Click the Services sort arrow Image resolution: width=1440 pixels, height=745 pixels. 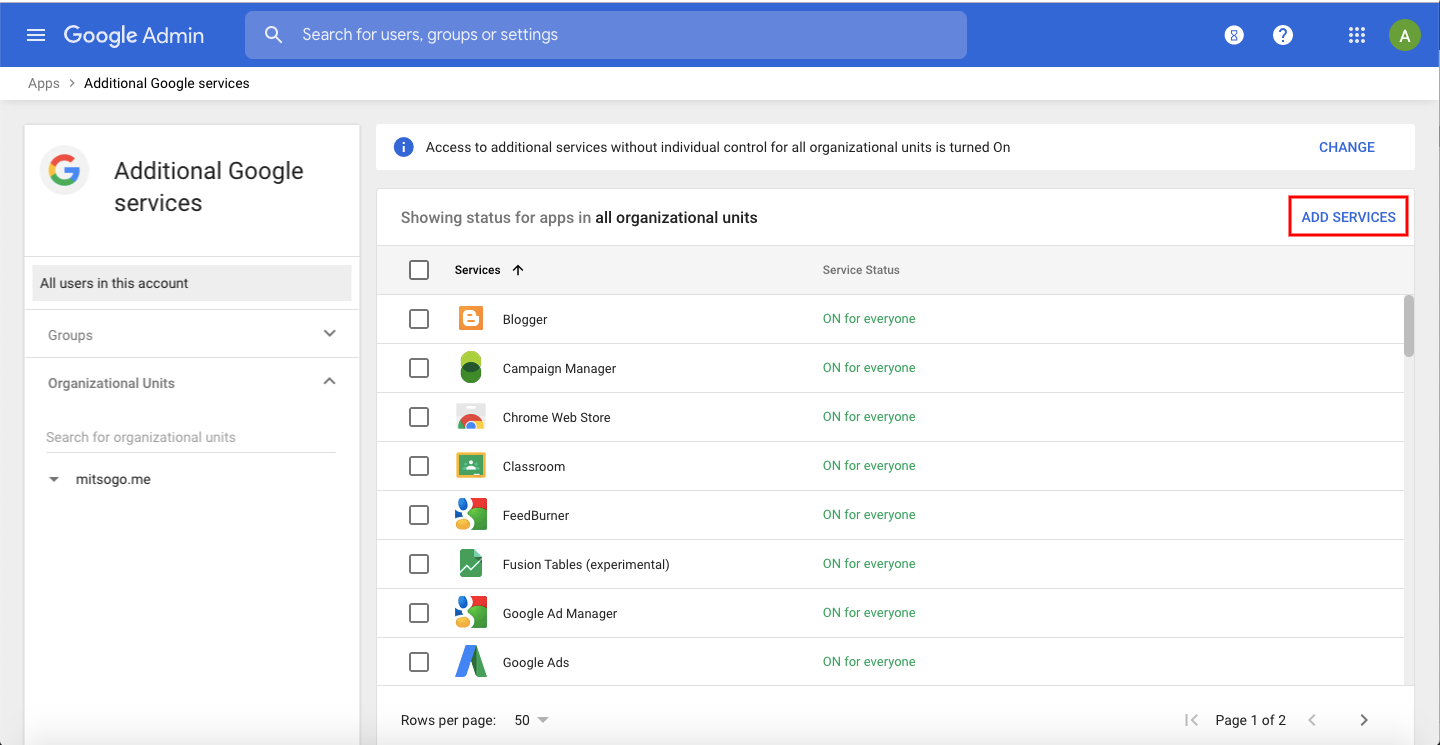point(518,270)
